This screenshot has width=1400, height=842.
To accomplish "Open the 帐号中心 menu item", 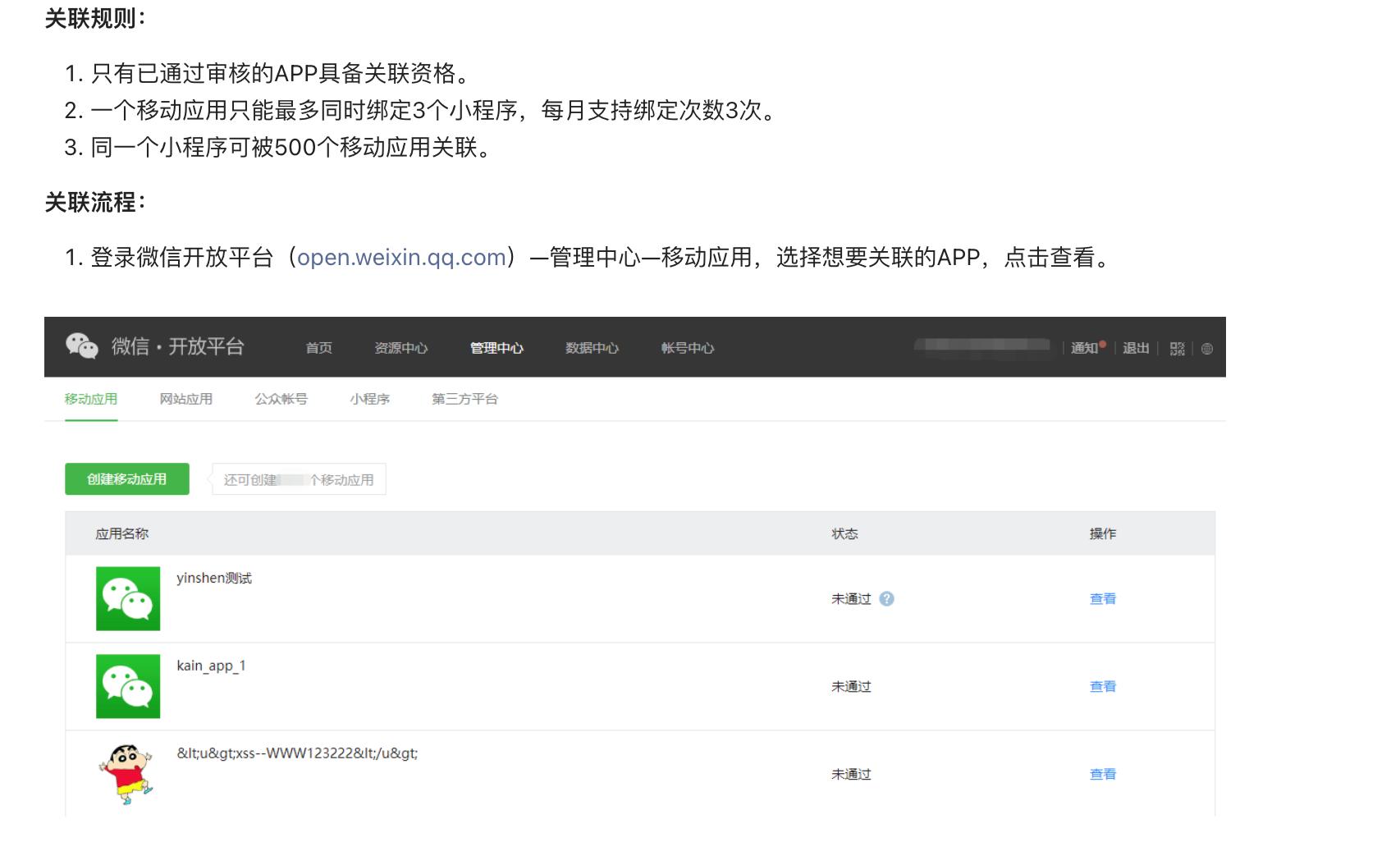I will point(686,348).
